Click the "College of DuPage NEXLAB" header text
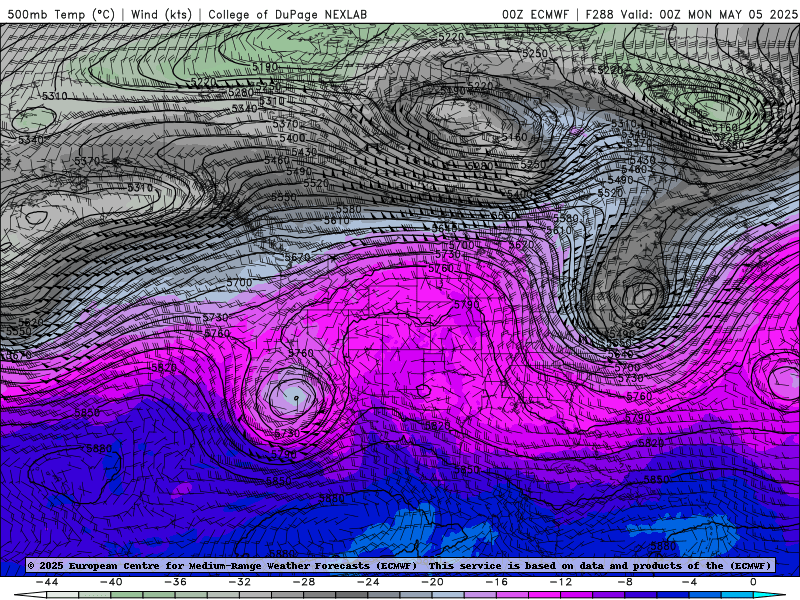Viewport: 800px width, 600px height. [x=288, y=14]
